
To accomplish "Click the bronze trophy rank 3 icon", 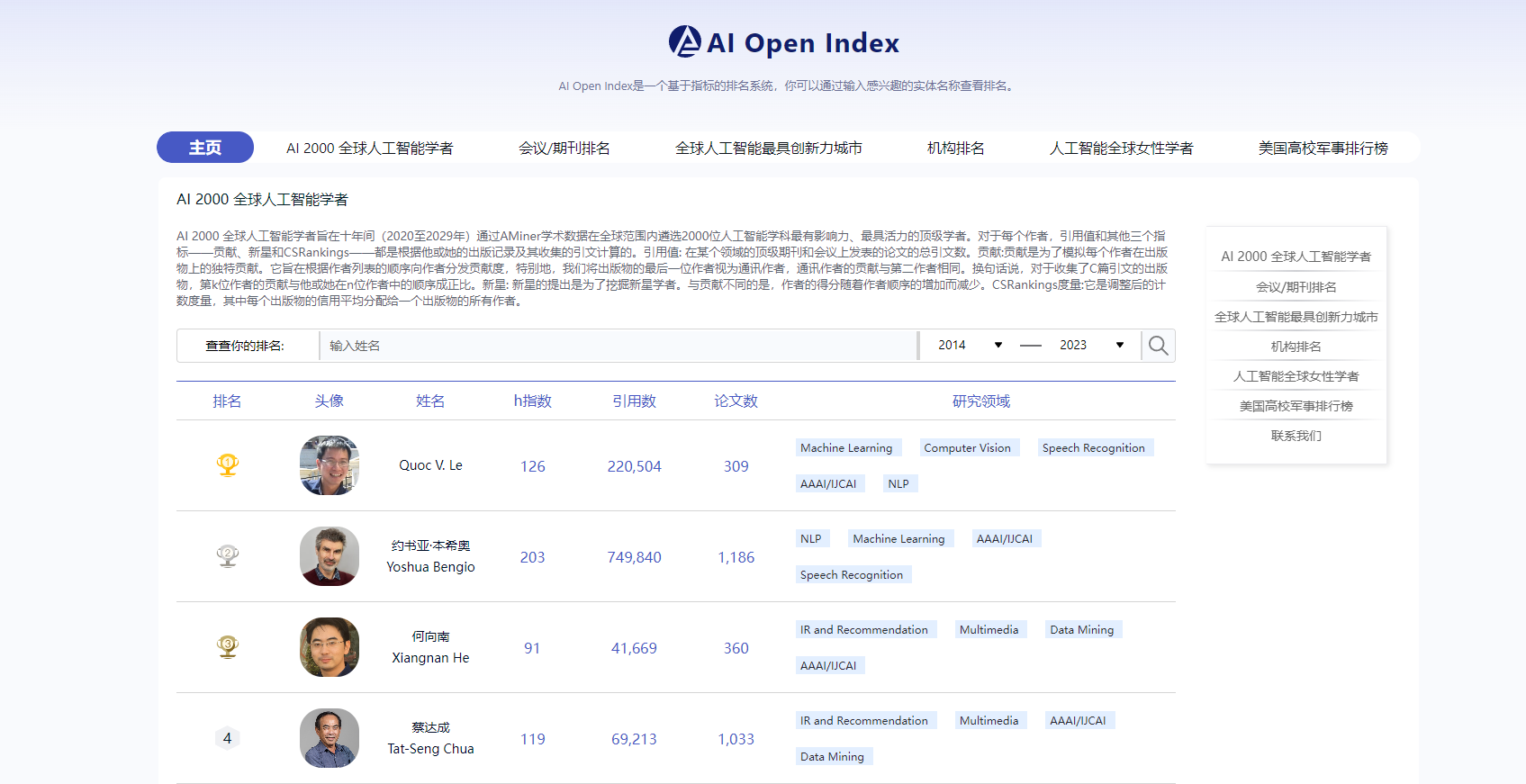I will click(228, 647).
